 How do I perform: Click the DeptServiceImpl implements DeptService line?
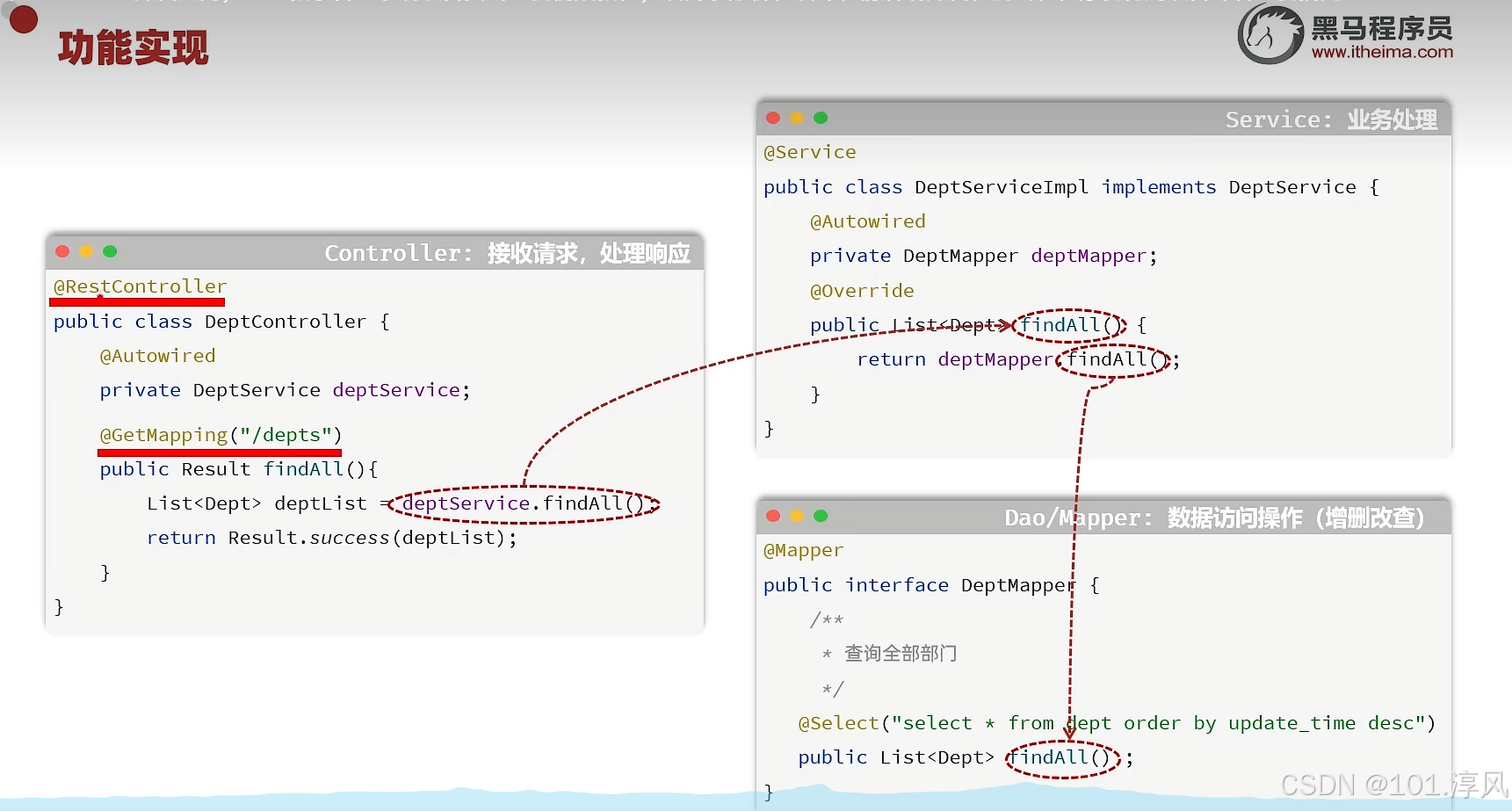1071,187
